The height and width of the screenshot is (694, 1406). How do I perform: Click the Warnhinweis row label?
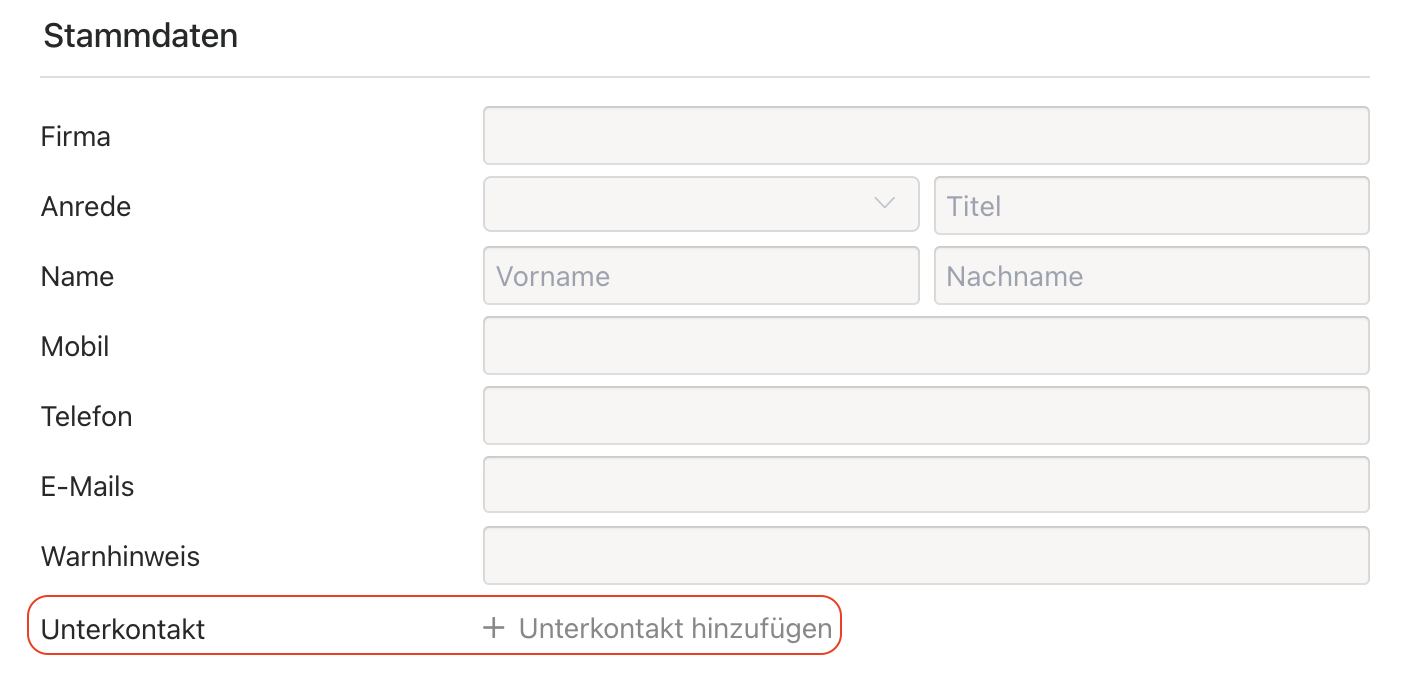click(120, 556)
